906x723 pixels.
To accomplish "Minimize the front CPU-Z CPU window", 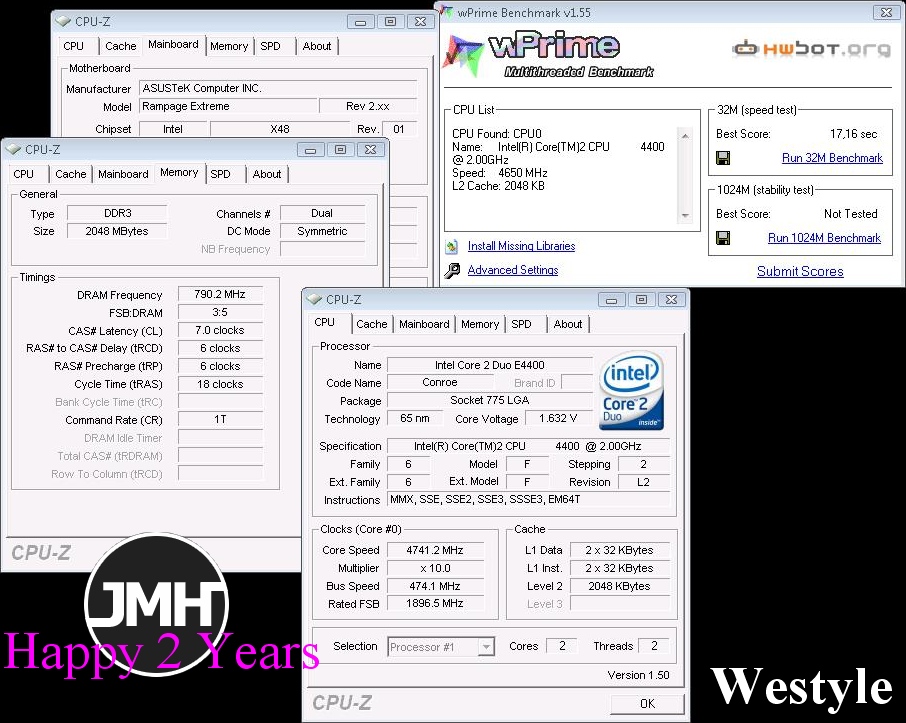I will click(x=611, y=299).
